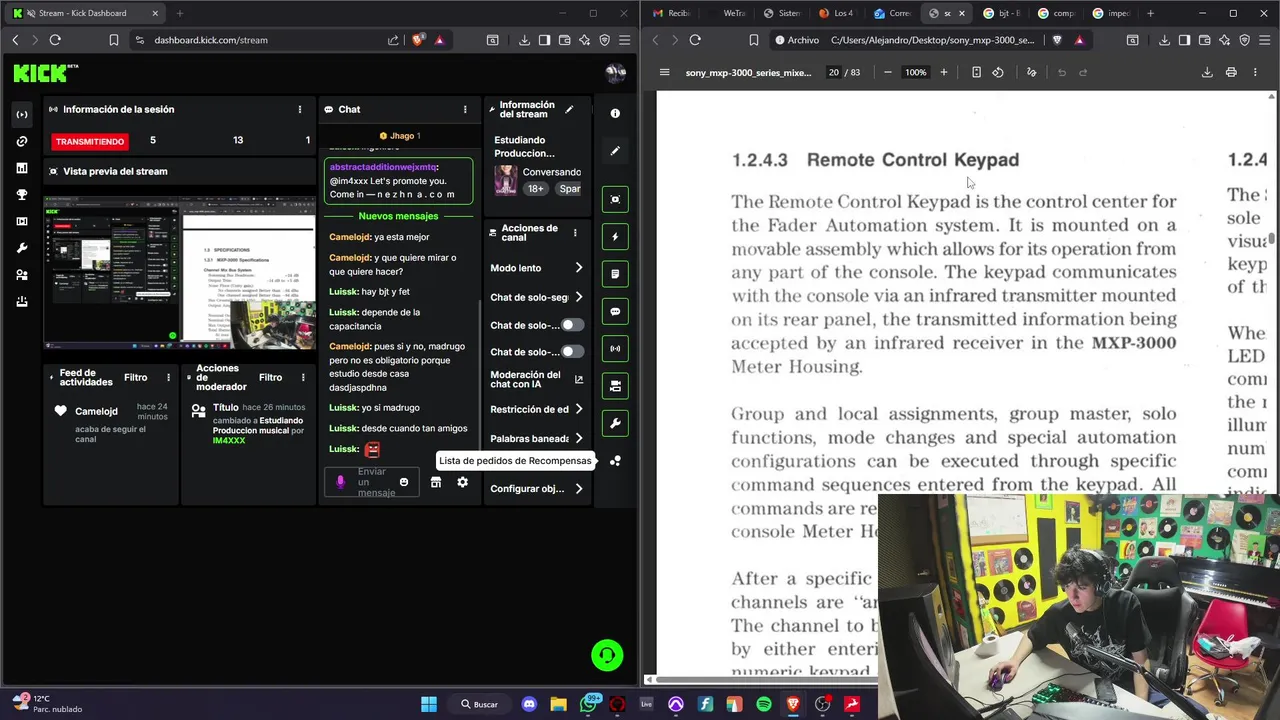This screenshot has width=1280, height=720.
Task: Open the PDF viewer more options menu
Action: [x=1255, y=72]
